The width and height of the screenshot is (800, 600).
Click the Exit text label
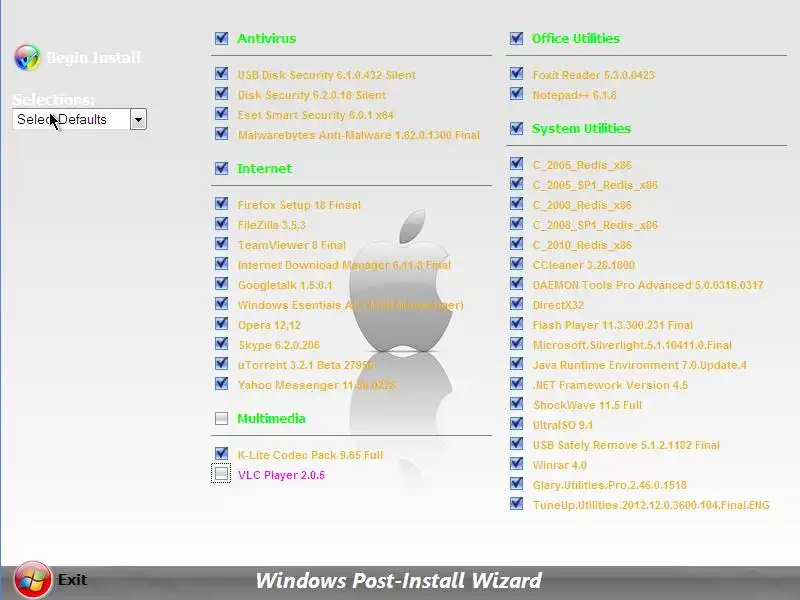72,580
